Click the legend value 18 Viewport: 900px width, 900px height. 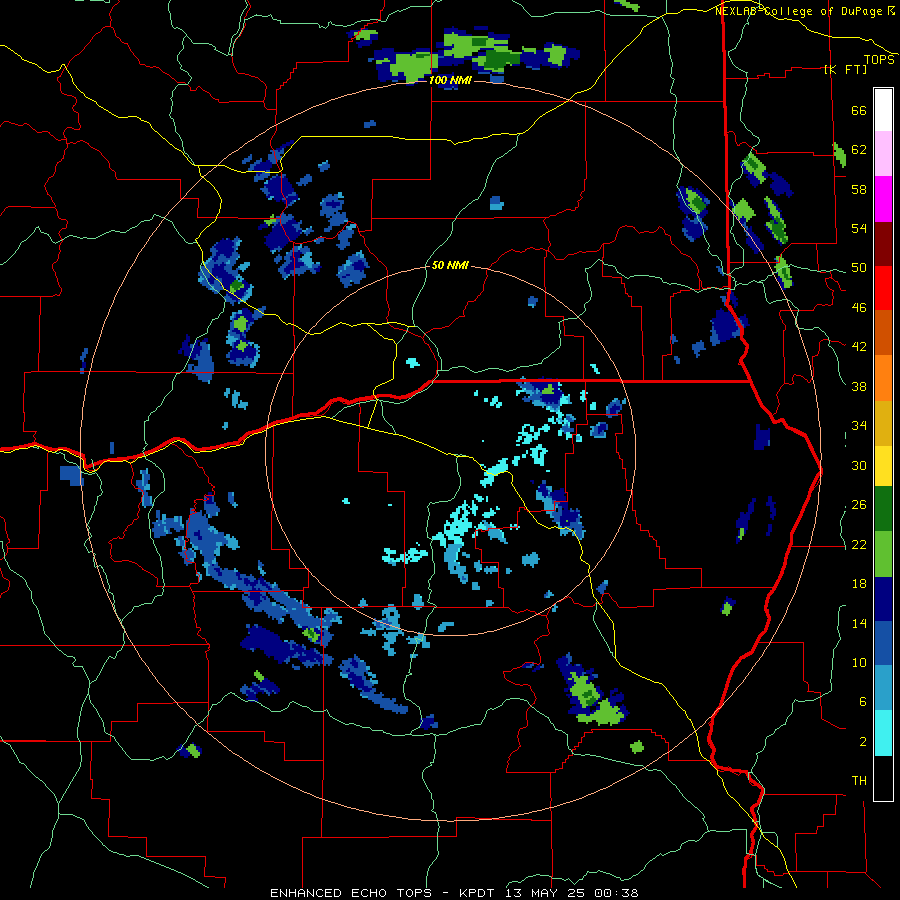coord(859,584)
